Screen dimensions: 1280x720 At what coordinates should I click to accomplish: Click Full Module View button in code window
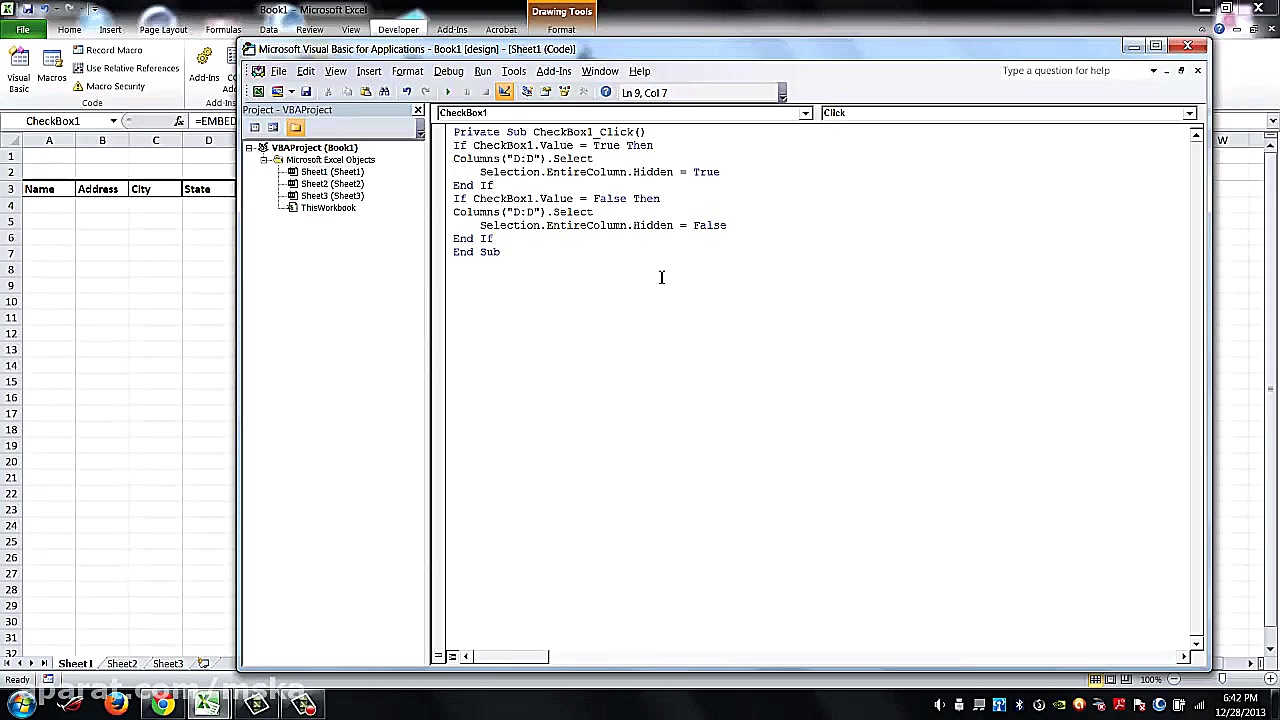pyautogui.click(x=452, y=657)
